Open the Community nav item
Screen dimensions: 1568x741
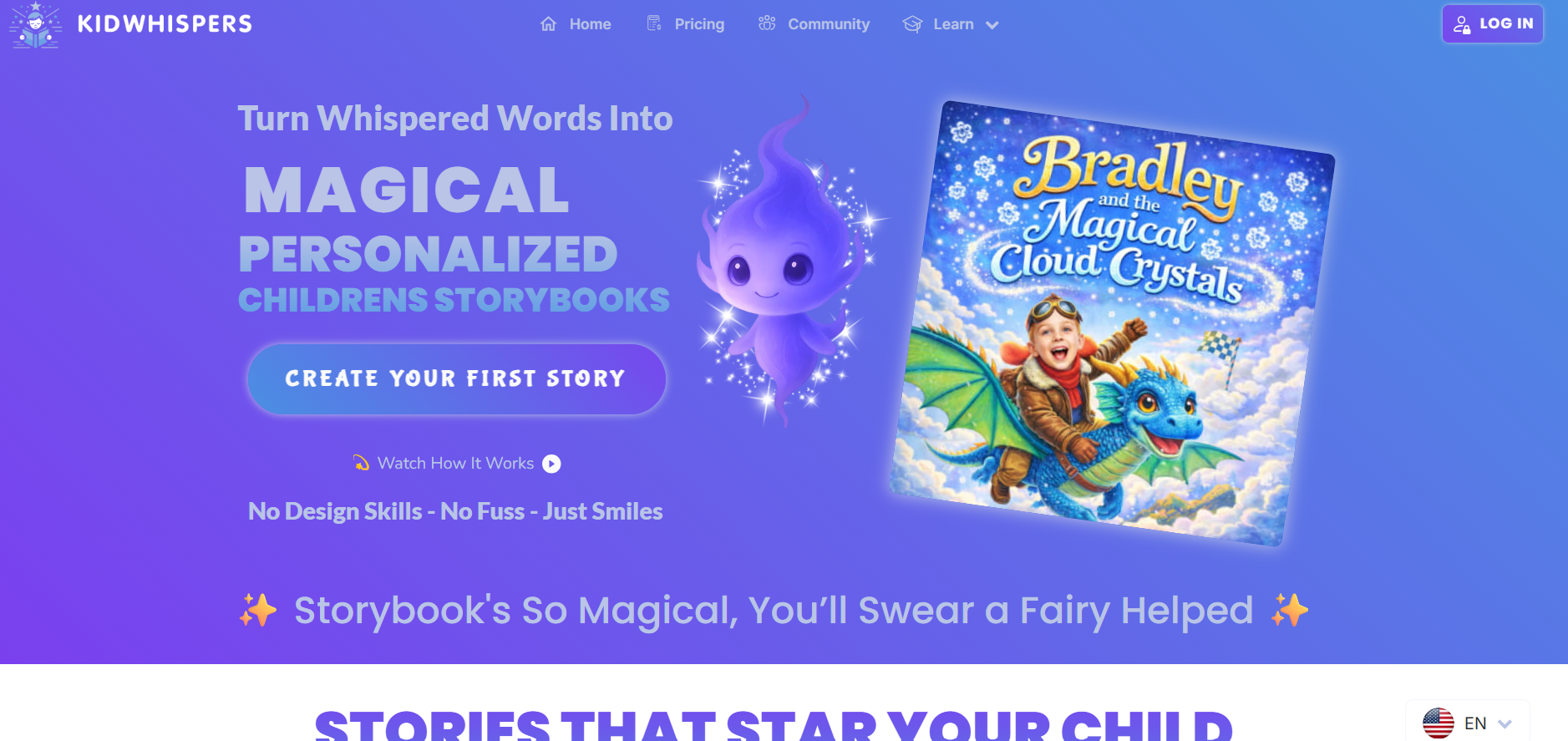coord(814,24)
